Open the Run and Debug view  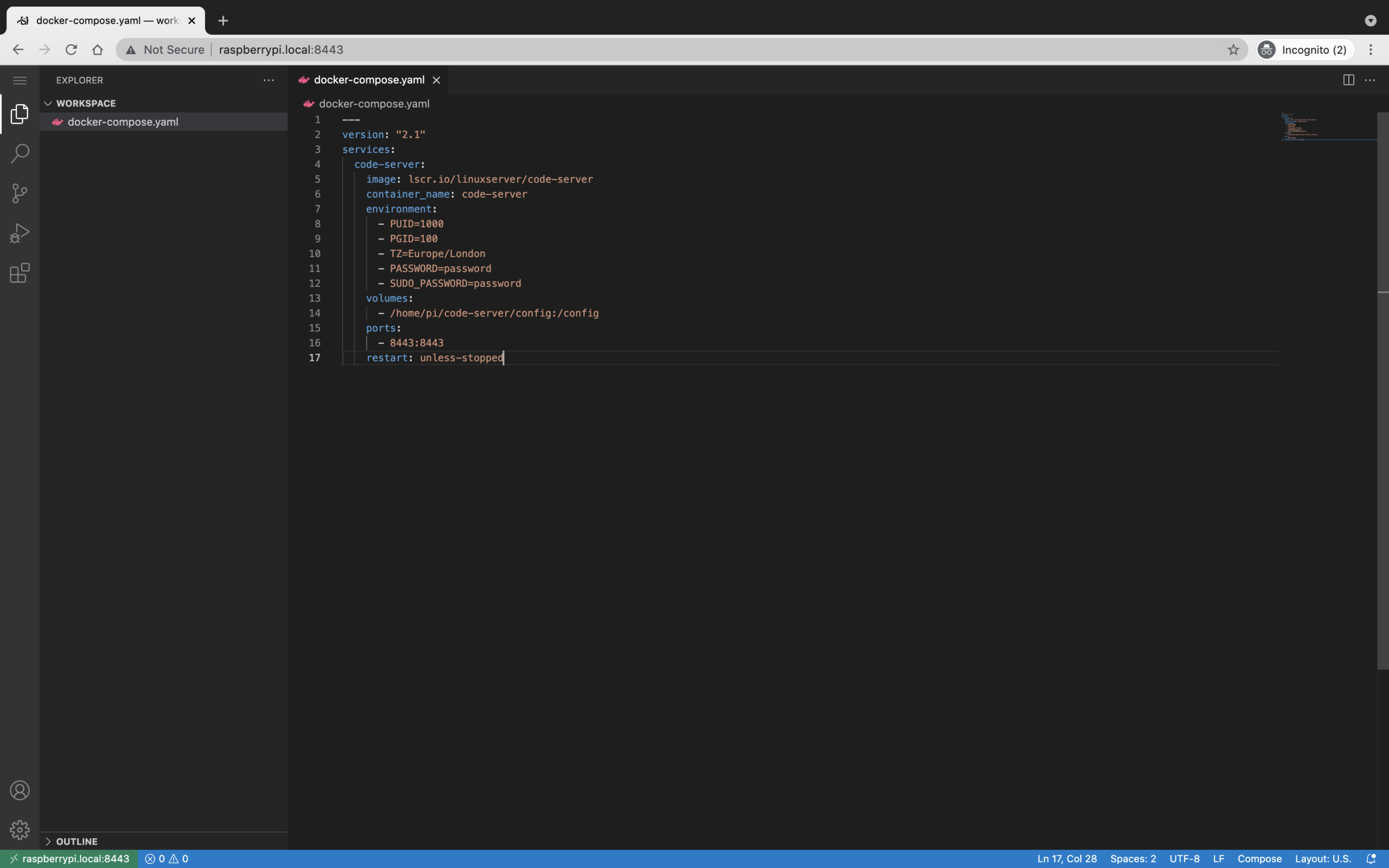[19, 233]
